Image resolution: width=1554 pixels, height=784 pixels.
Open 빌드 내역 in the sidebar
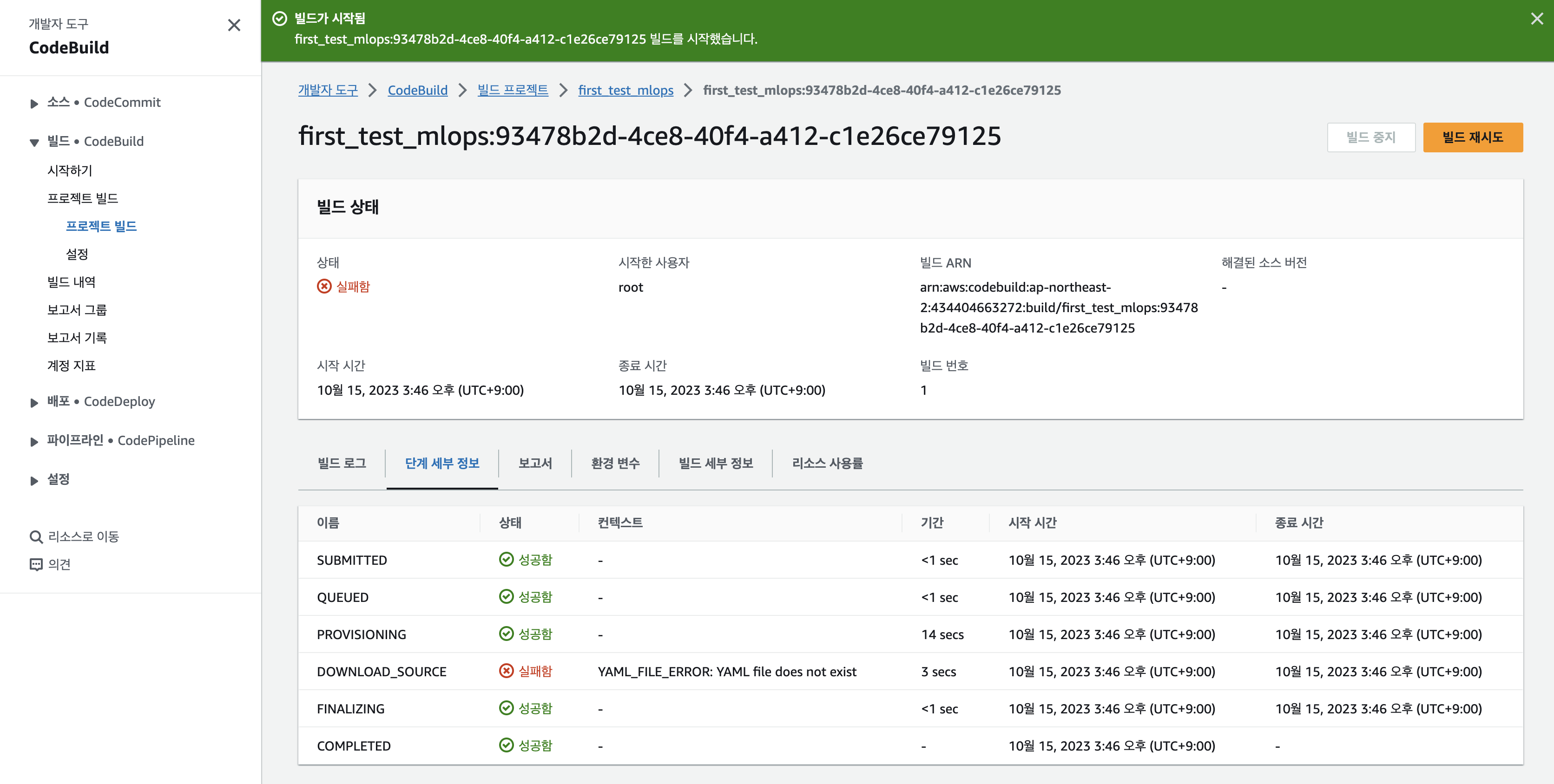[x=71, y=281]
